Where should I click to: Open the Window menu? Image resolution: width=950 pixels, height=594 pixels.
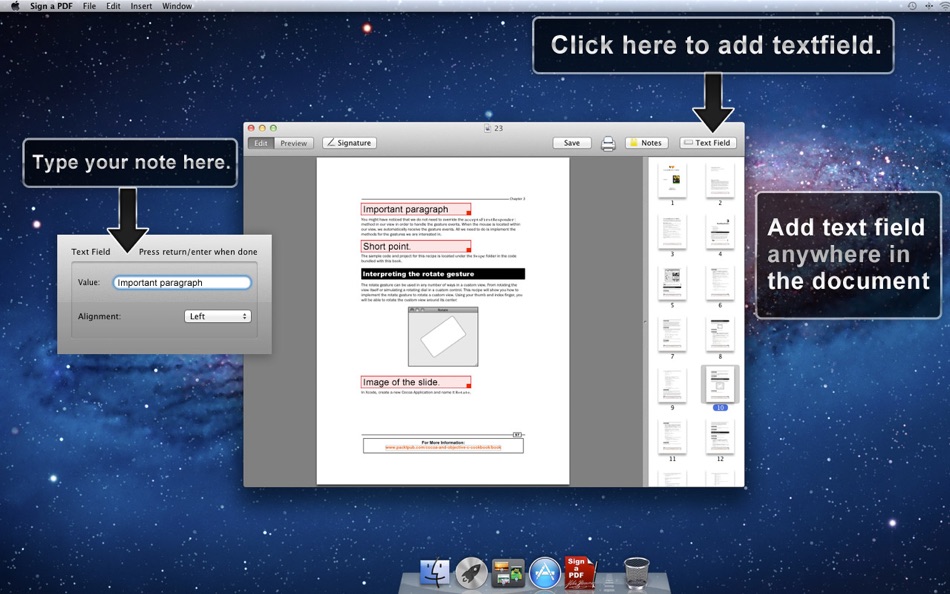[177, 6]
